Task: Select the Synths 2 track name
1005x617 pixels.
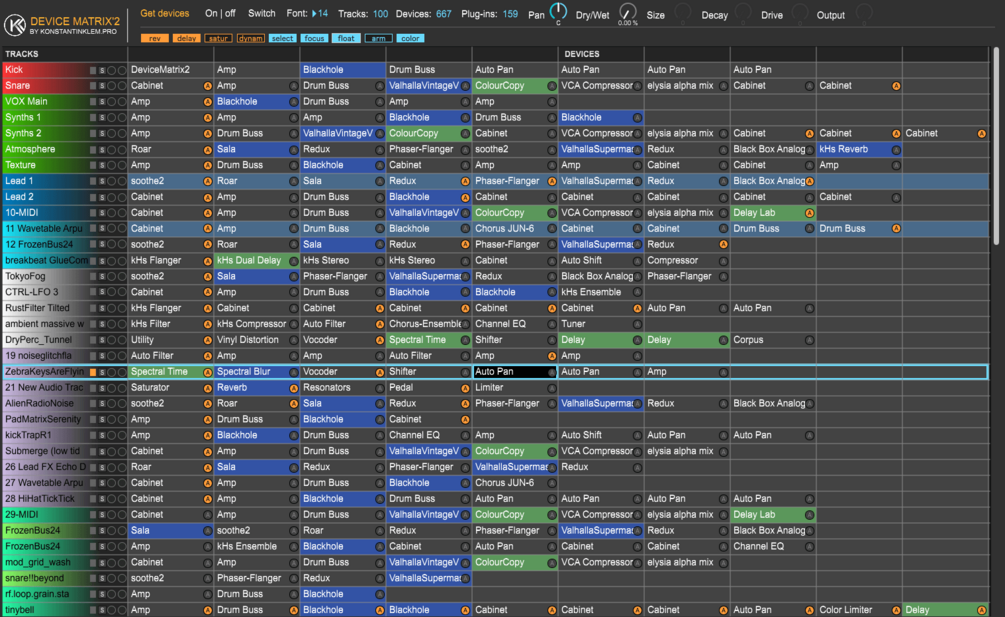Action: 23,133
